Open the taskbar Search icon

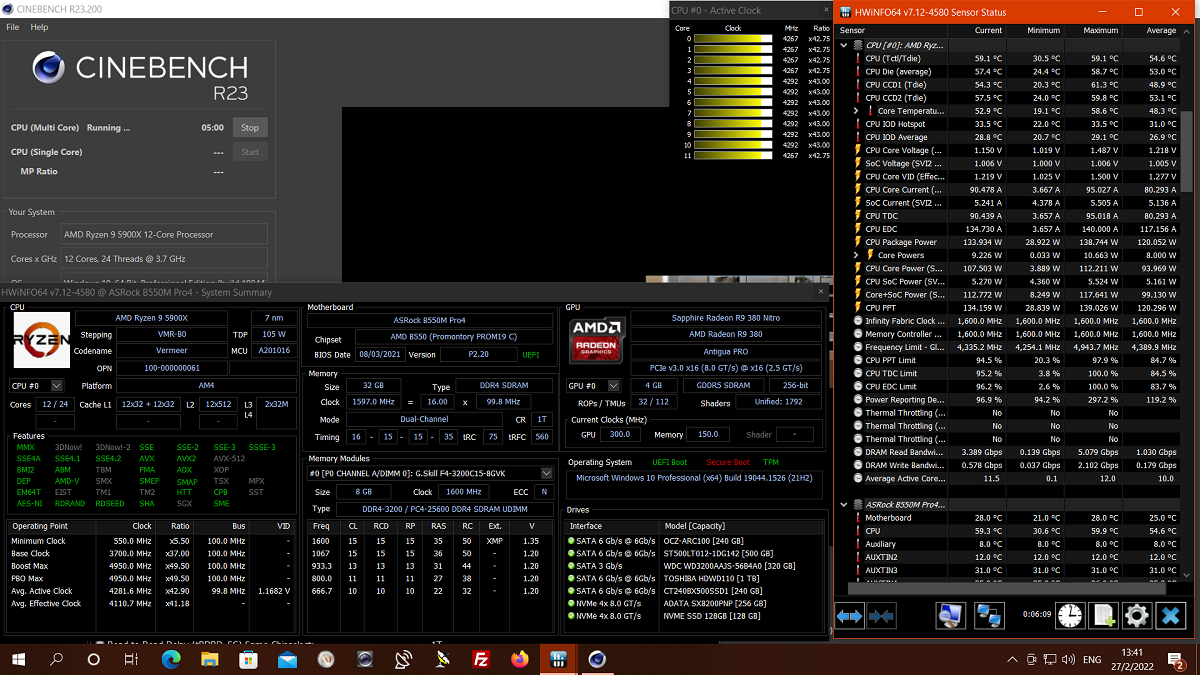(57, 659)
